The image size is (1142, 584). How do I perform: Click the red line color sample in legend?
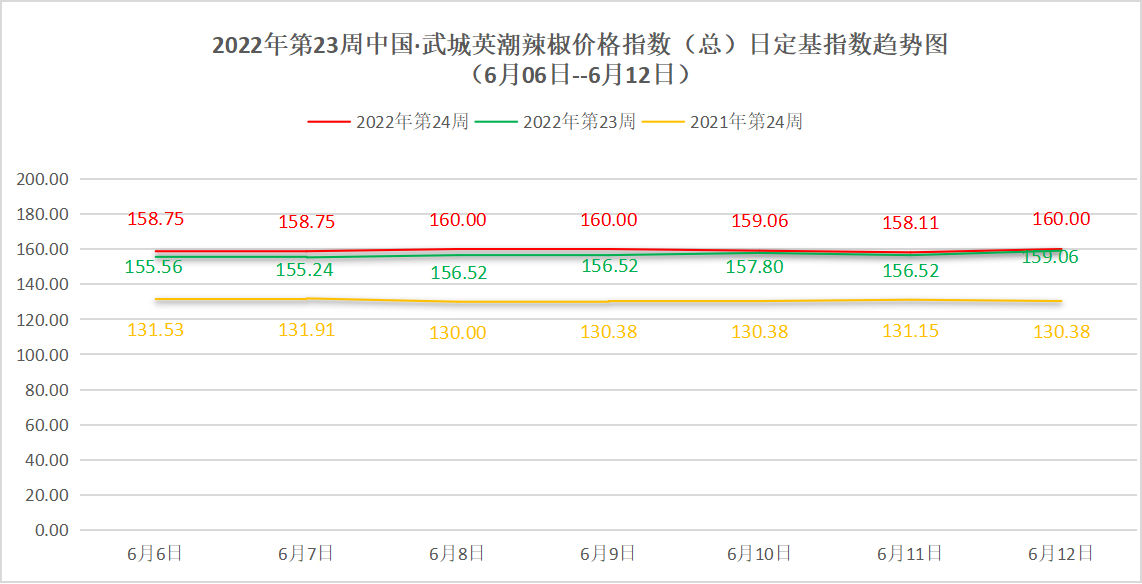click(327, 122)
